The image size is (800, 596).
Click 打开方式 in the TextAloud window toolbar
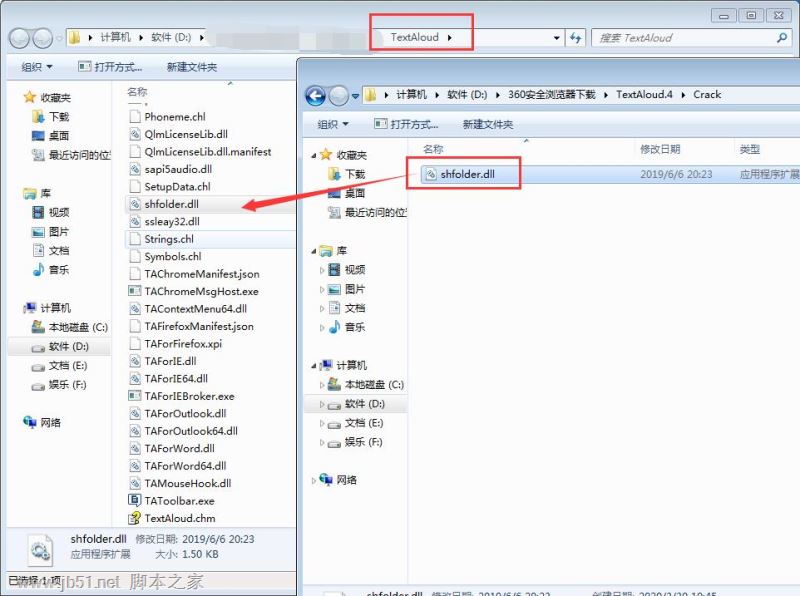(x=110, y=67)
